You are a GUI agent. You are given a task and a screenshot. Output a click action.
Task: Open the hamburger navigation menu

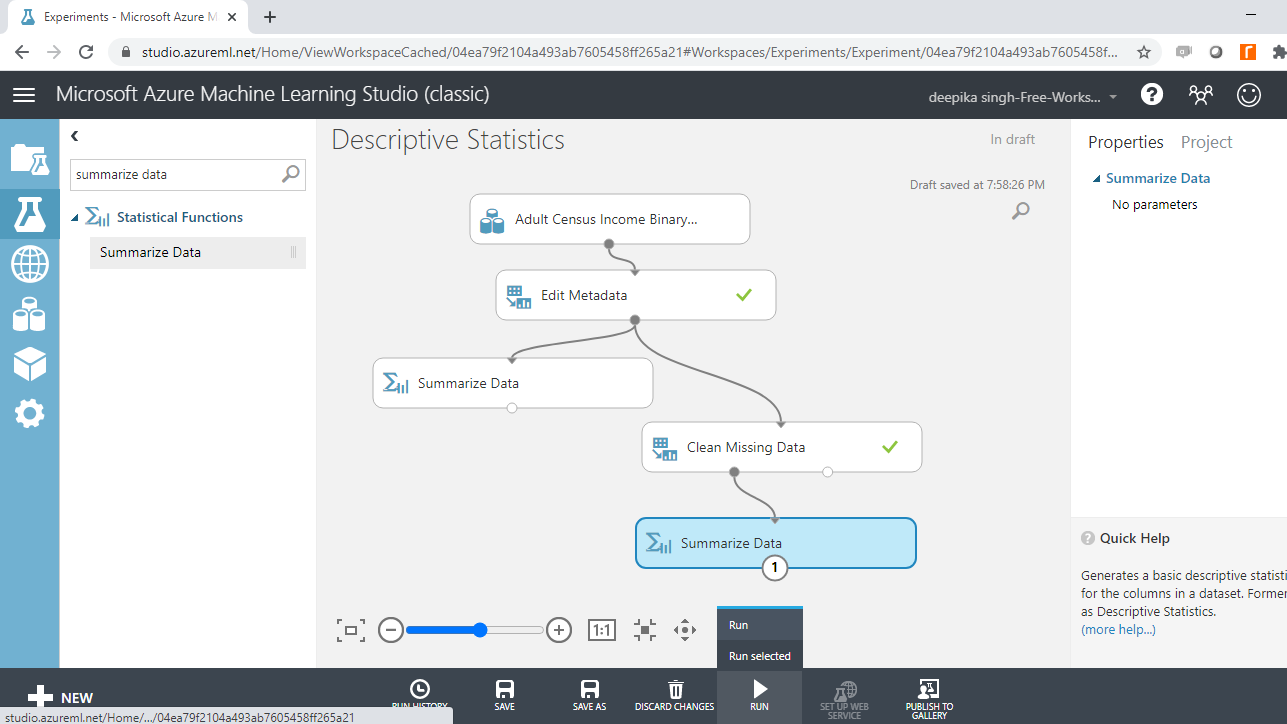click(x=24, y=94)
